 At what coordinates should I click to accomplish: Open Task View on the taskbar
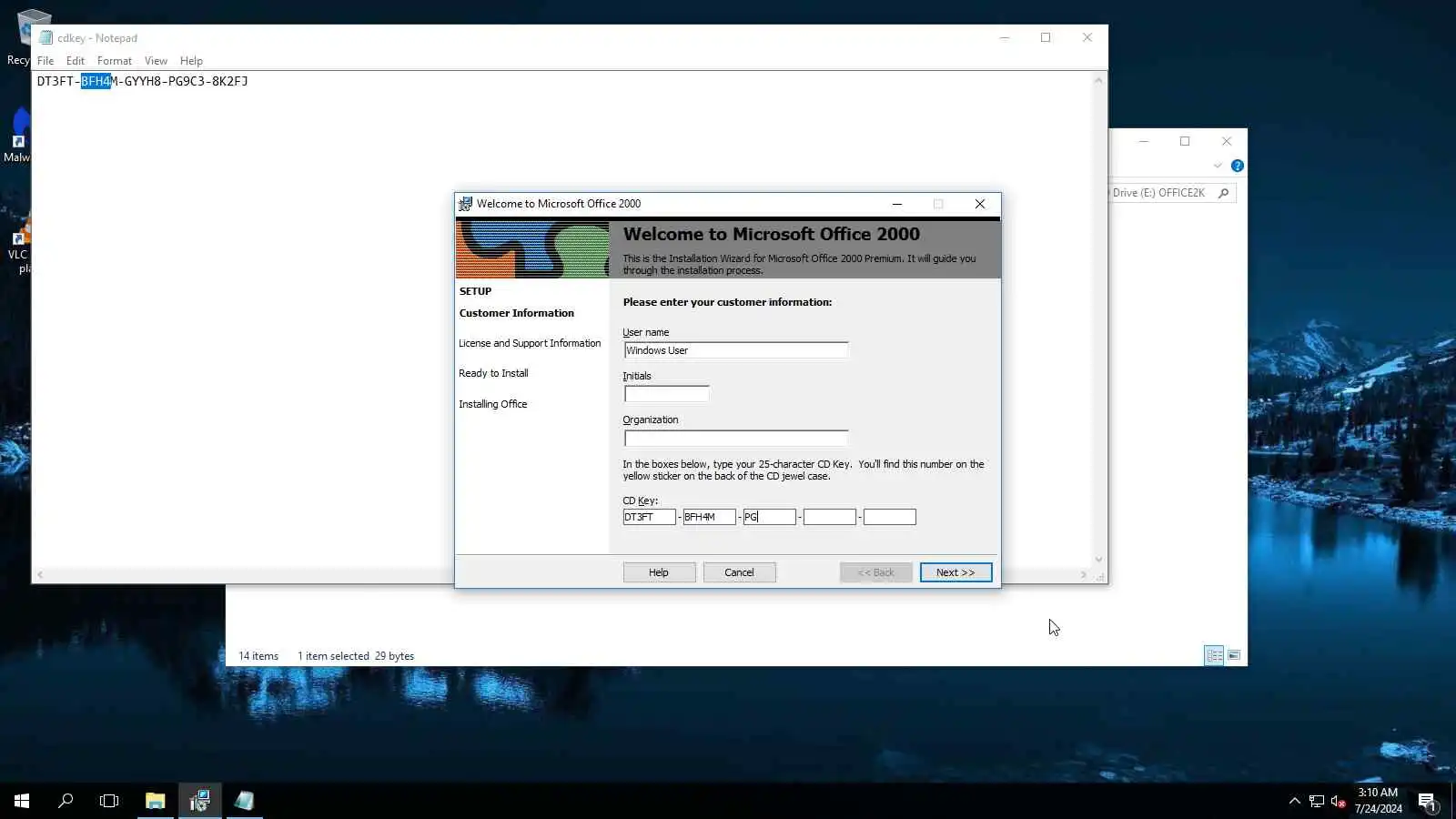(109, 801)
